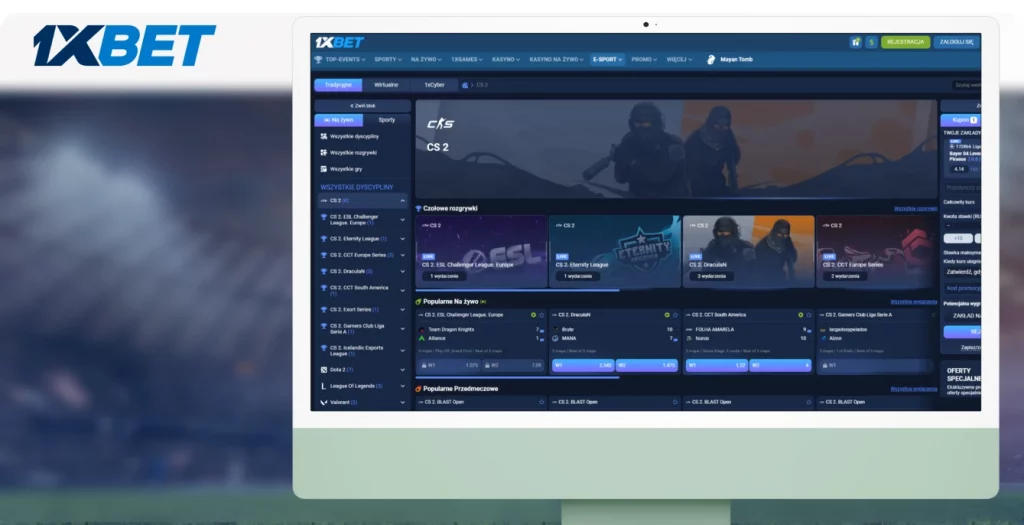Click the Team Dragon Knights team logo
Image resolution: width=1024 pixels, height=525 pixels.
(x=422, y=330)
